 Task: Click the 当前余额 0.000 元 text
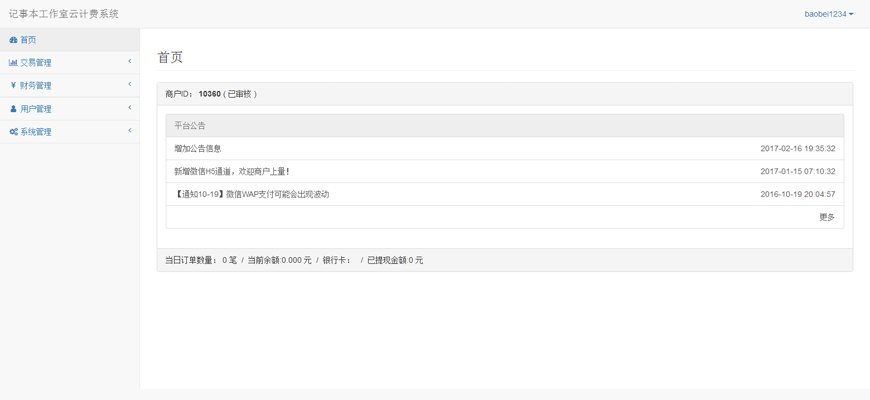point(280,260)
